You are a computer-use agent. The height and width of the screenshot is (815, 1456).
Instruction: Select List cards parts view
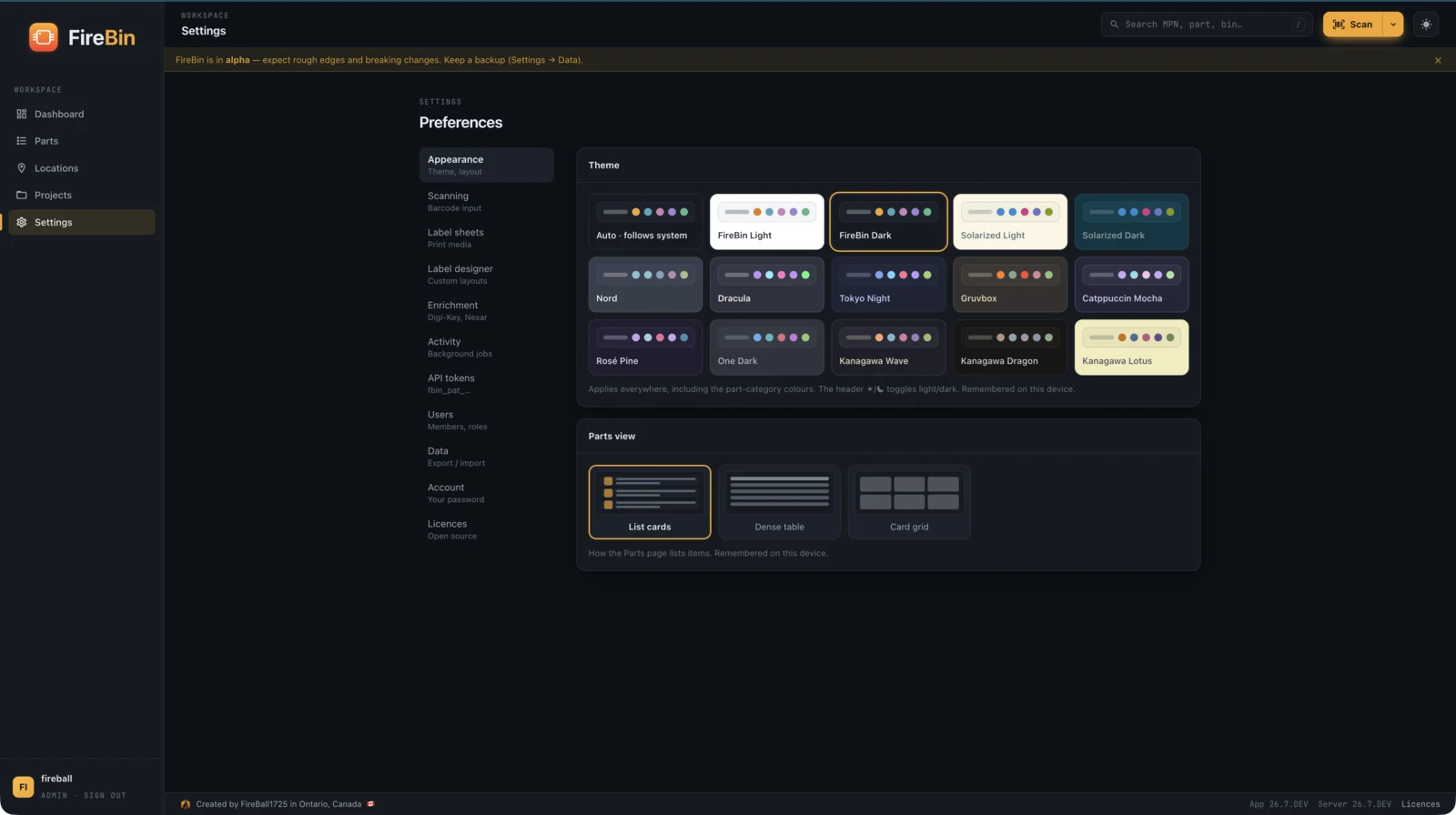(x=650, y=502)
